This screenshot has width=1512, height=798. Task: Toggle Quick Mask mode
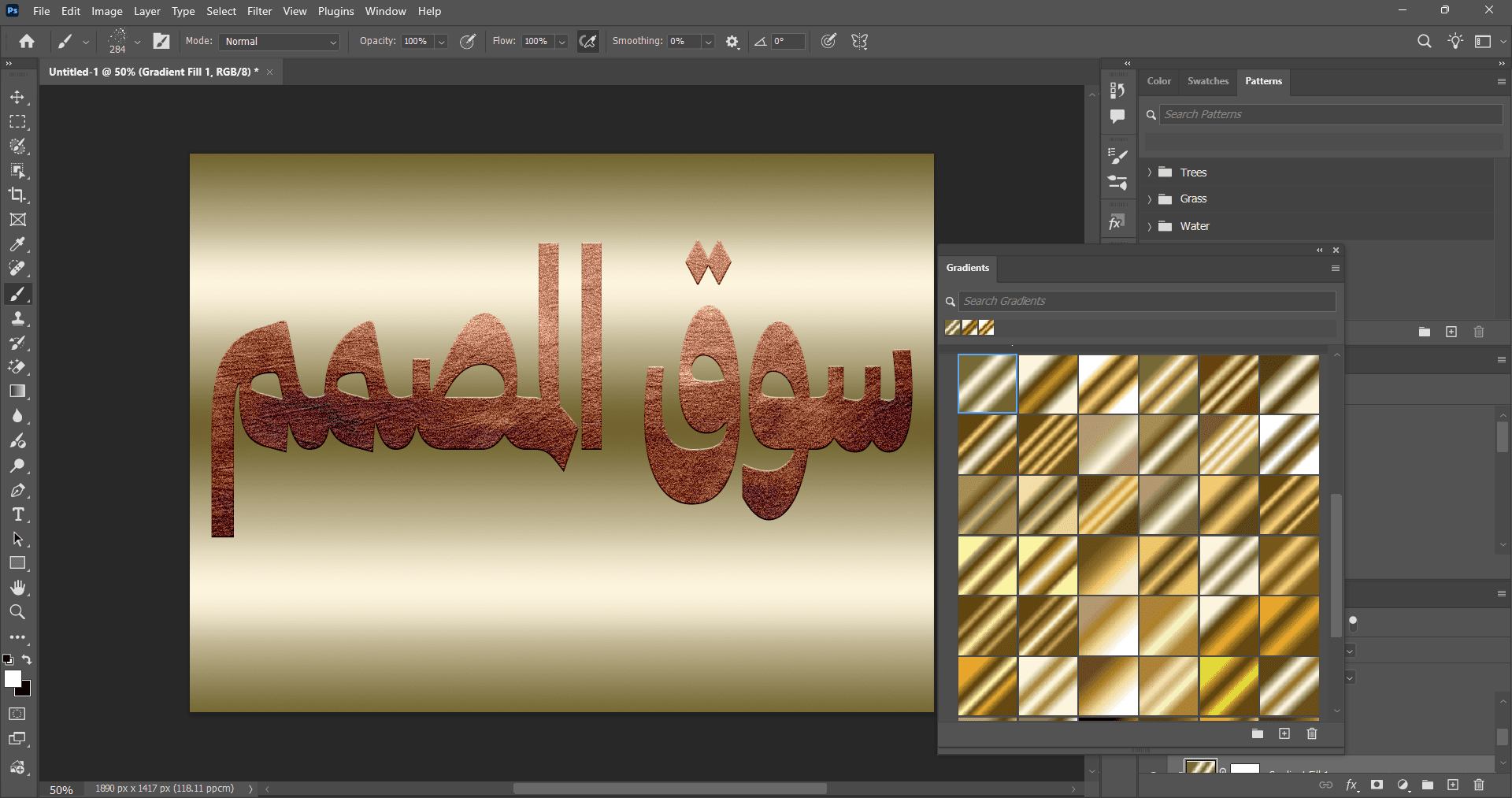point(17,714)
